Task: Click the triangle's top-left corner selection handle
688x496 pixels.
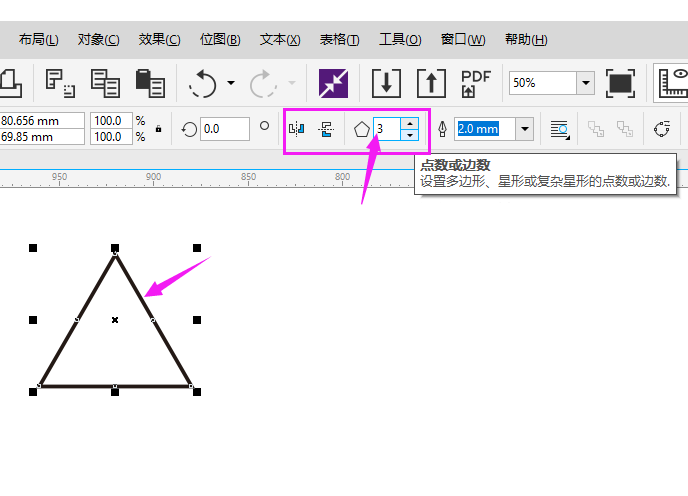Action: (x=33, y=248)
